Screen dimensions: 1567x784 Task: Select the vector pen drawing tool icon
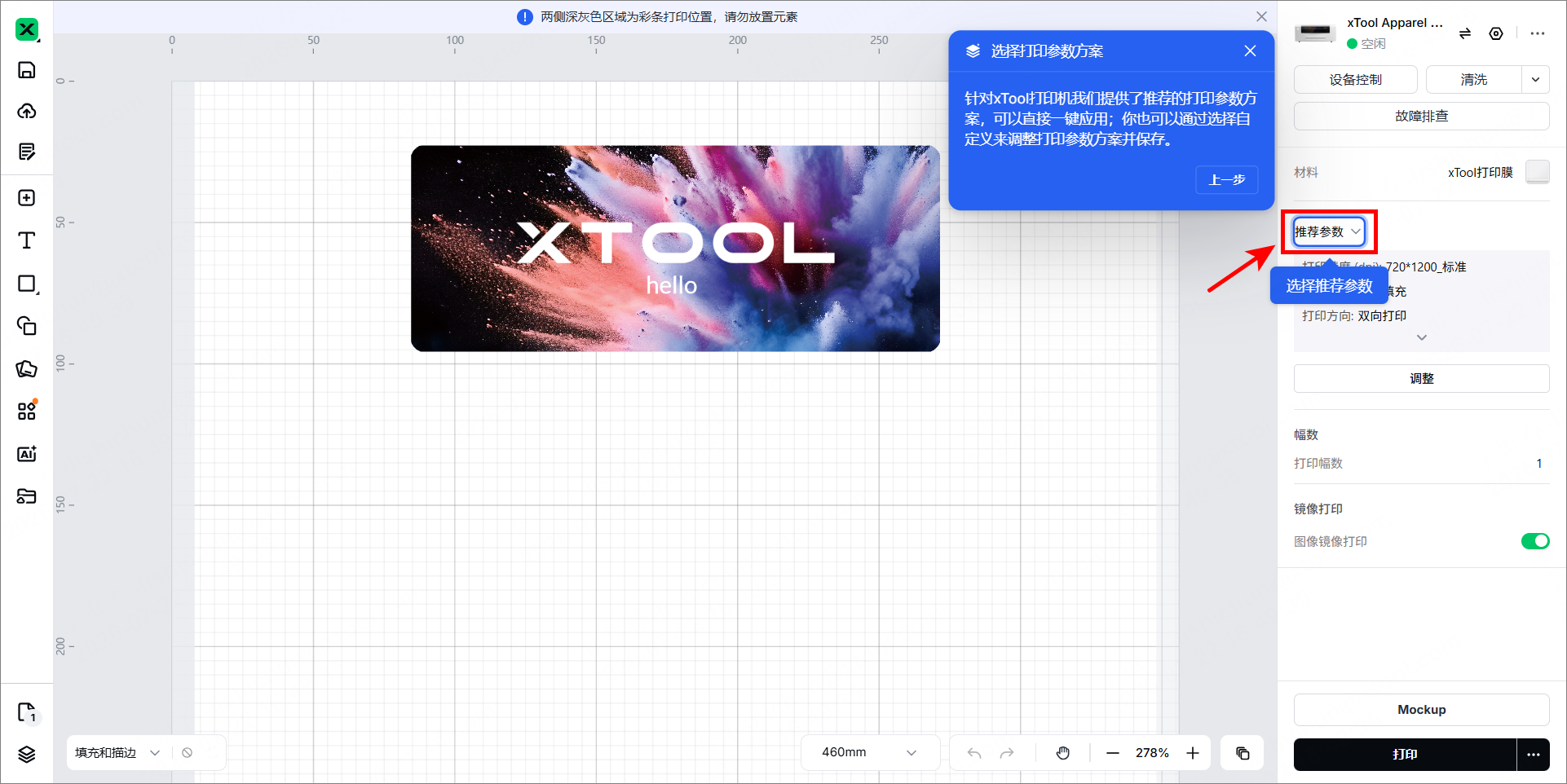(x=27, y=369)
